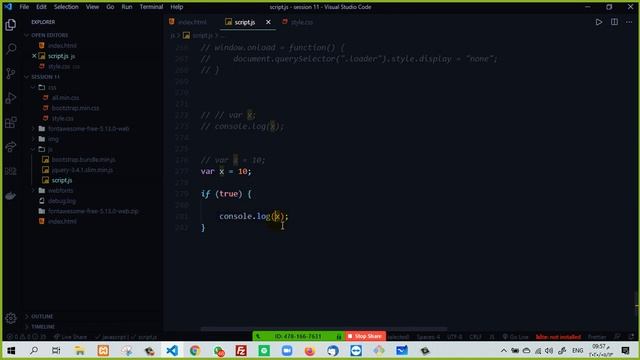Open the Run menu
640x360 pixels.
click(127, 7)
